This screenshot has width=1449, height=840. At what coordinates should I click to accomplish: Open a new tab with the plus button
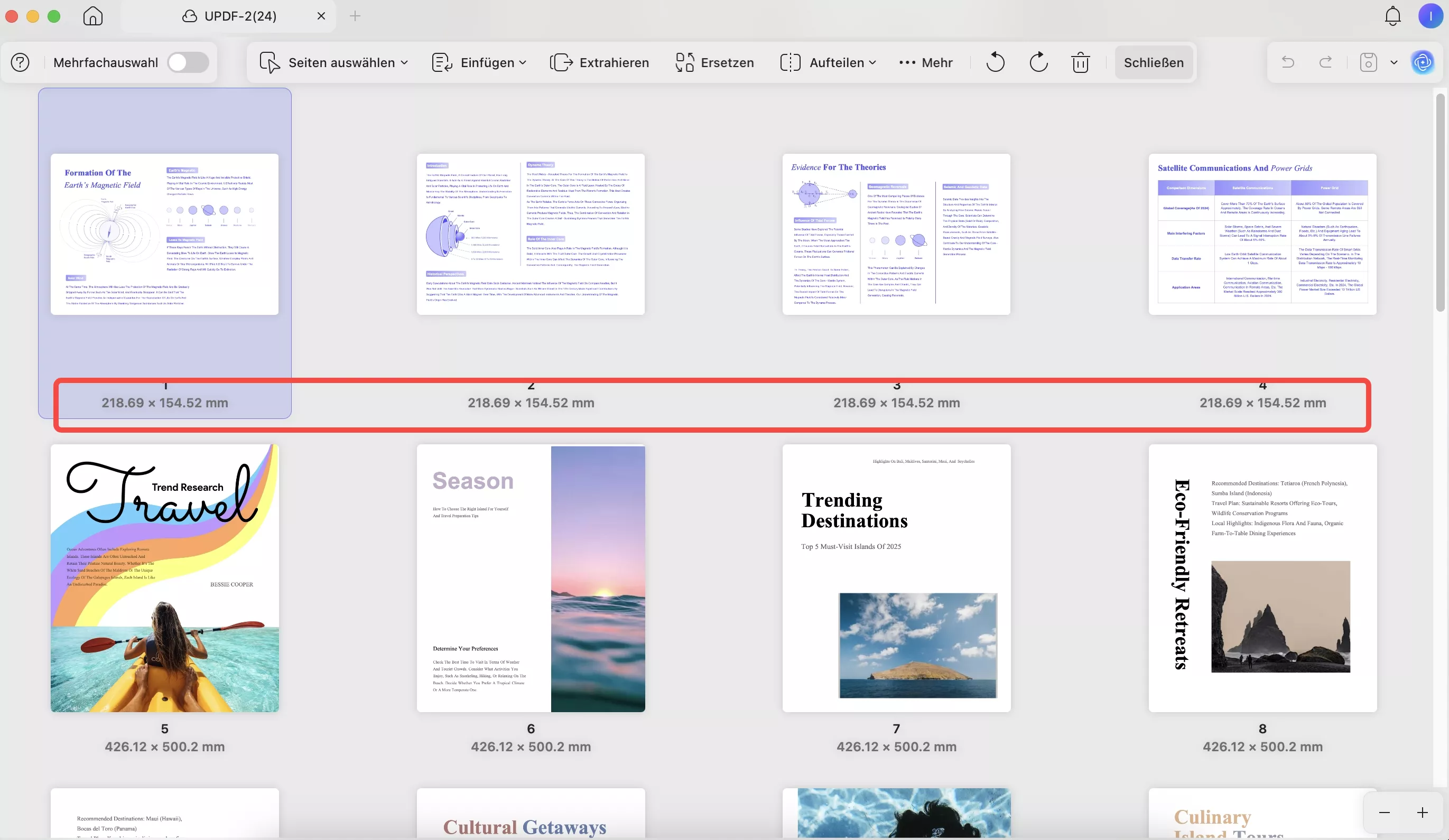[x=355, y=16]
